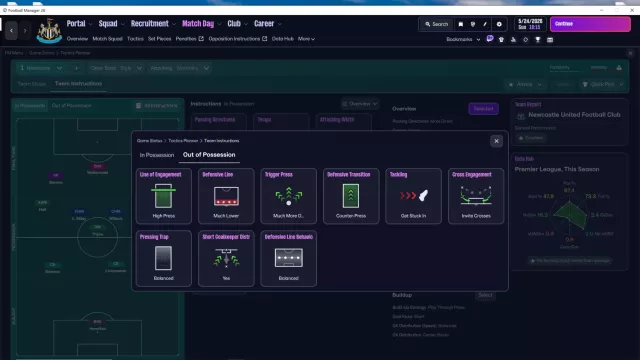640x360 pixels.
Task: Open the bookmark icon beside Search
Action: click(460, 24)
